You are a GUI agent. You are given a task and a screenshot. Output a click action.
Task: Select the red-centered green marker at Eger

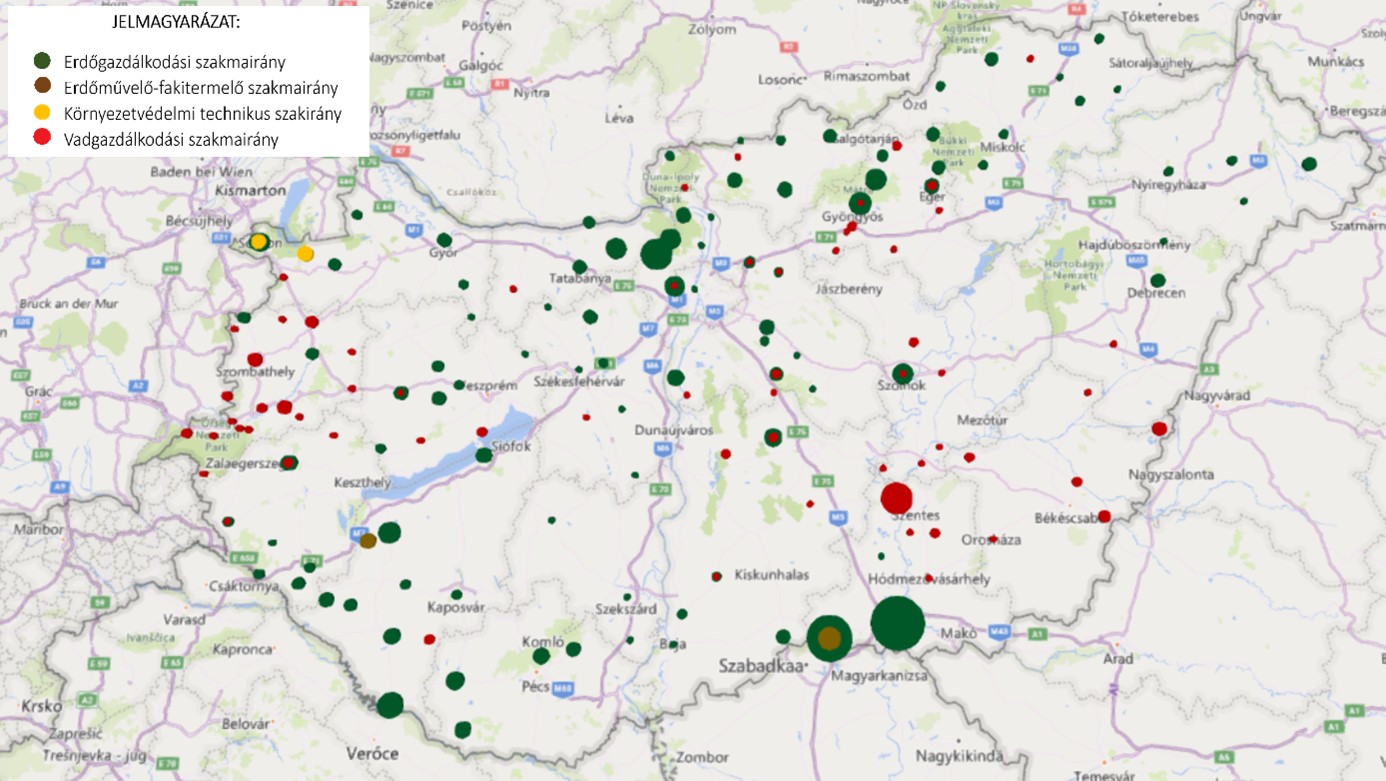932,185
